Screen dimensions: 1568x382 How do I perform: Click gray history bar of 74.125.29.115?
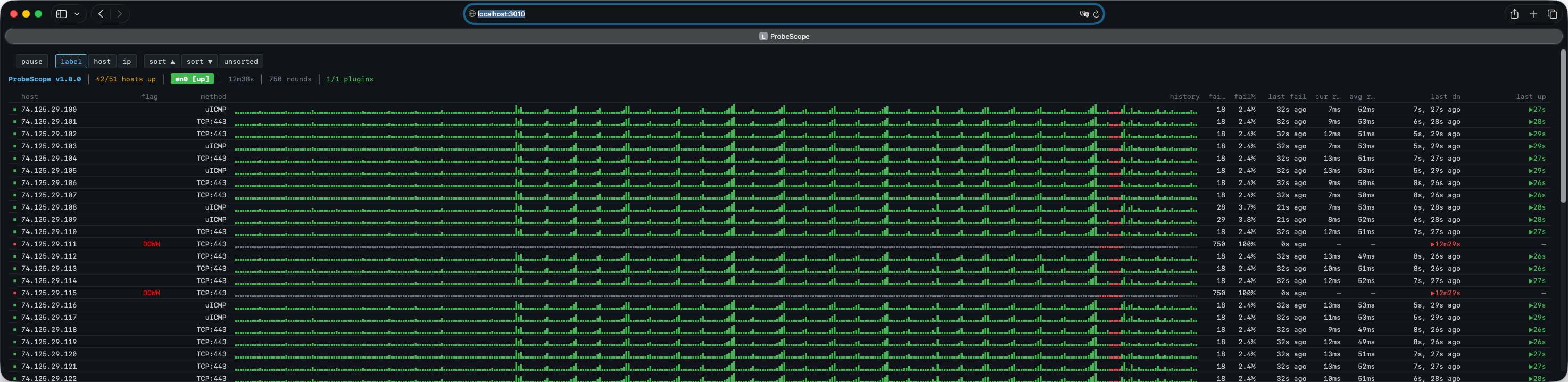(716, 296)
